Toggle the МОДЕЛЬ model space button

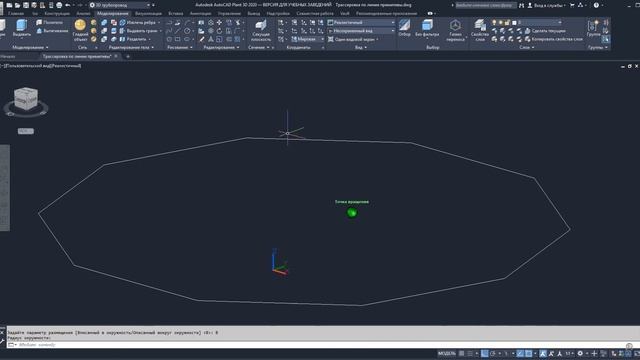coord(447,353)
